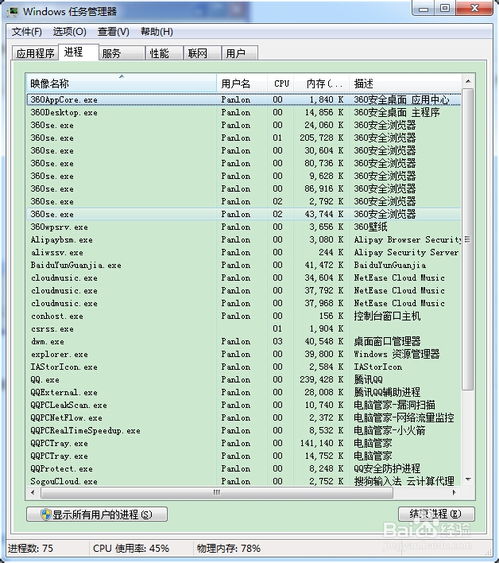499x563 pixels.
Task: Sort by CPU column header
Action: coord(281,83)
